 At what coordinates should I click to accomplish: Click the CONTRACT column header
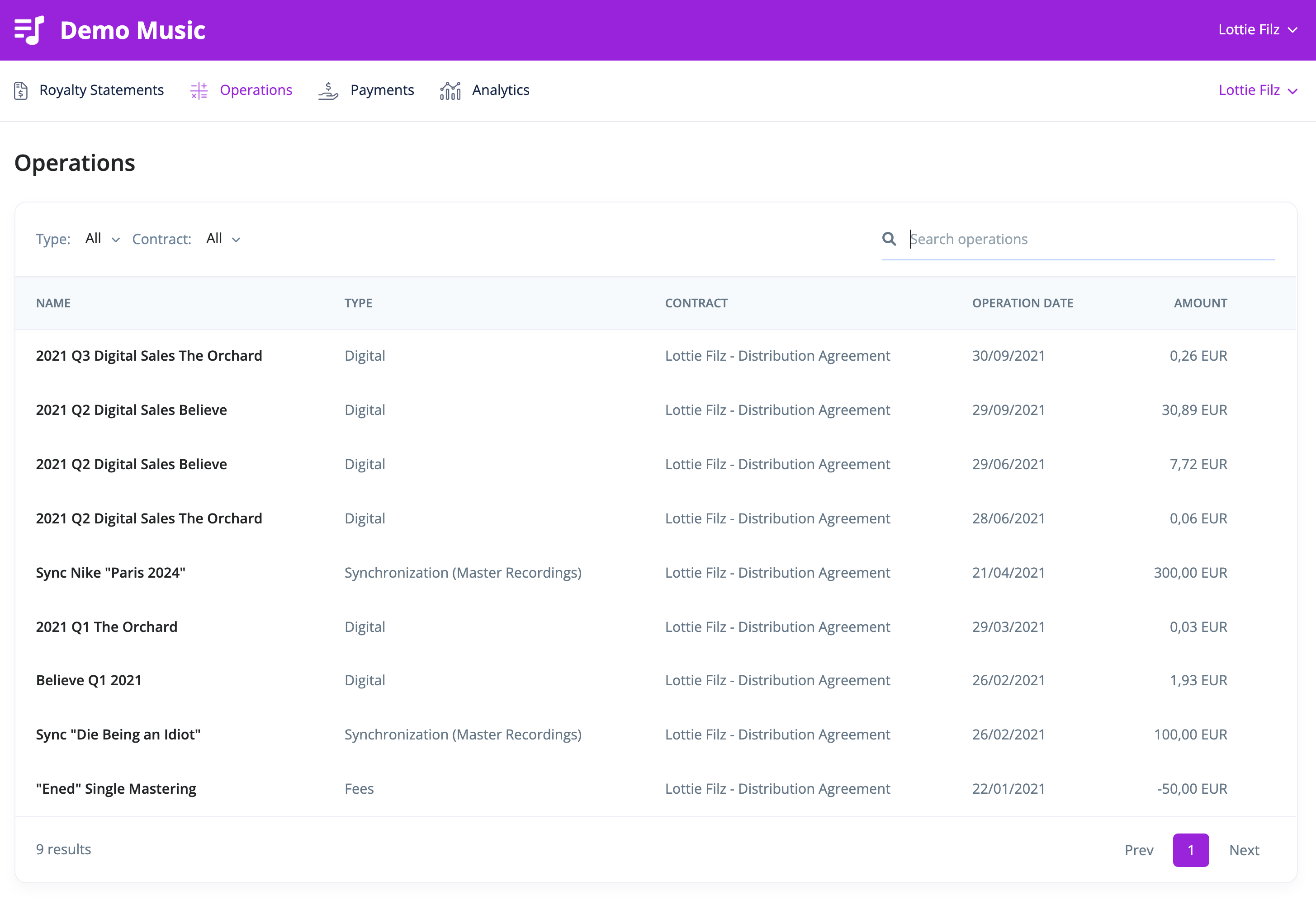point(696,303)
